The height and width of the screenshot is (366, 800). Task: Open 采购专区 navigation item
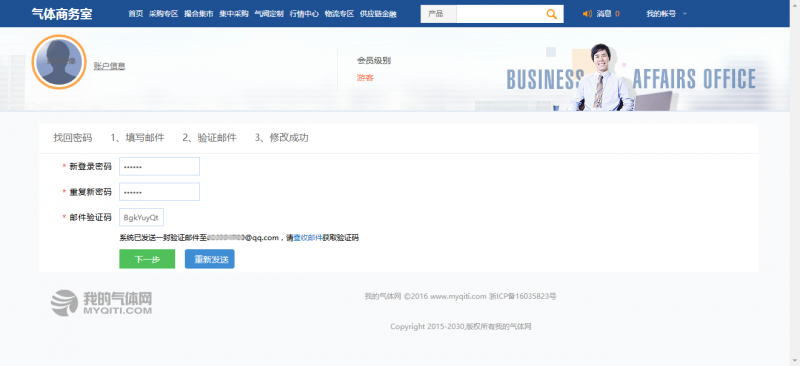[163, 14]
